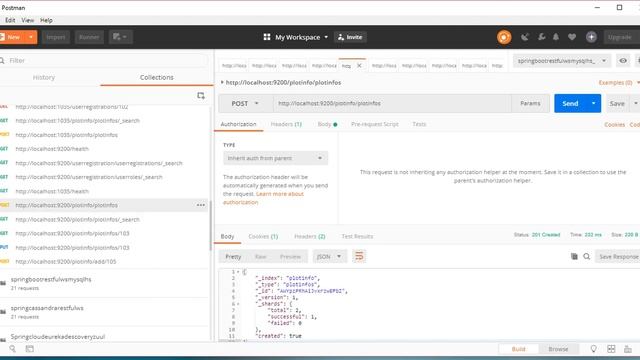The height and width of the screenshot is (360, 640).
Task: Switch to the History tab
Action: pos(44,78)
